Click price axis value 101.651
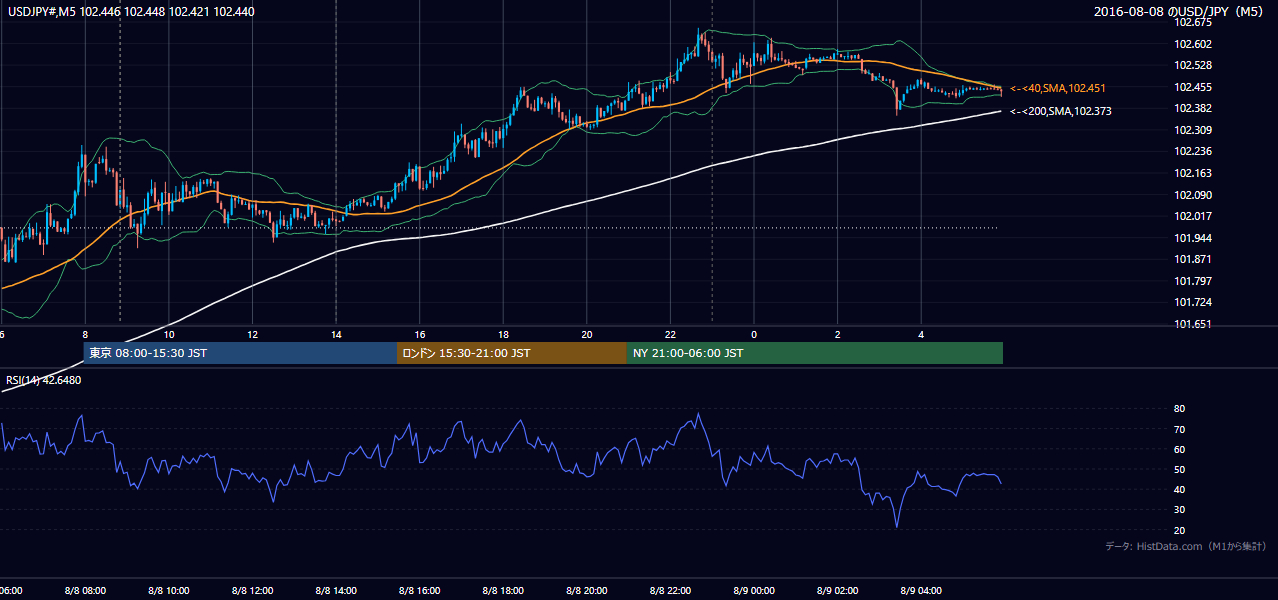Viewport: 1278px width, 600px height. [x=1192, y=324]
